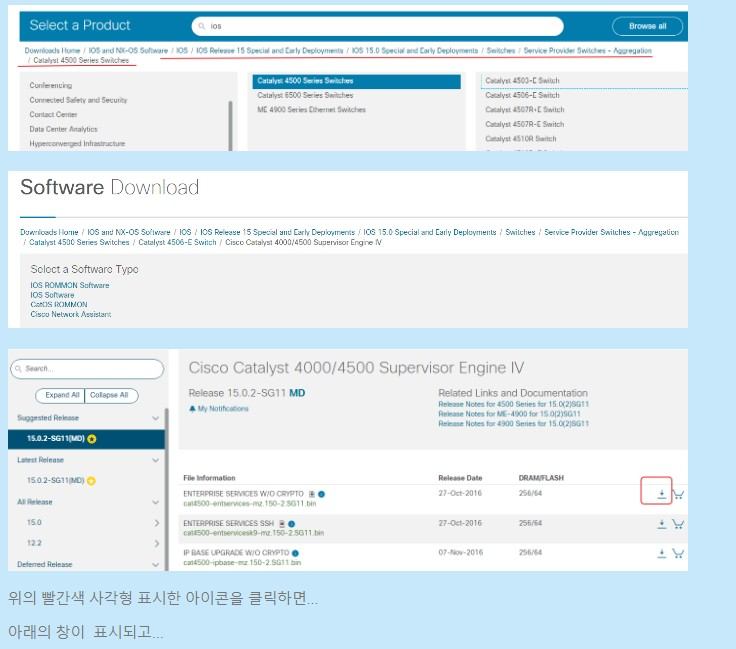This screenshot has width=736, height=649.
Task: Select highlighted 15.0.2-SG11(MD) suggested release
Action: pos(86,439)
